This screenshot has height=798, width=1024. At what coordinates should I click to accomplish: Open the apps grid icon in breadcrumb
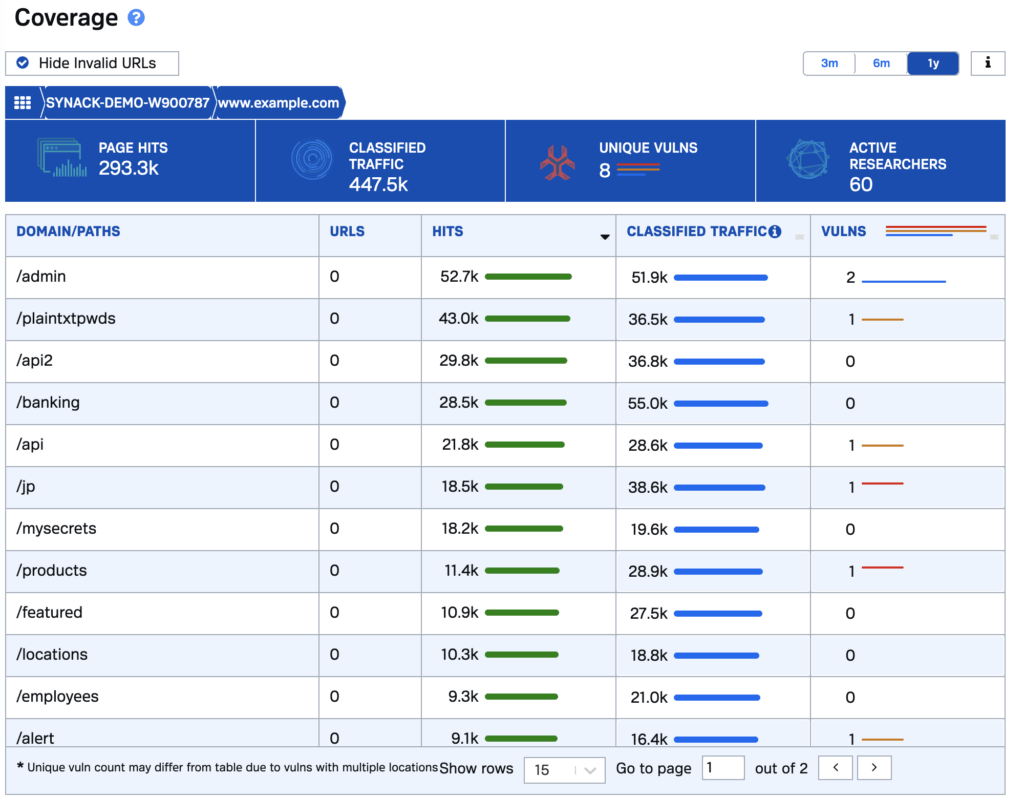tap(22, 103)
